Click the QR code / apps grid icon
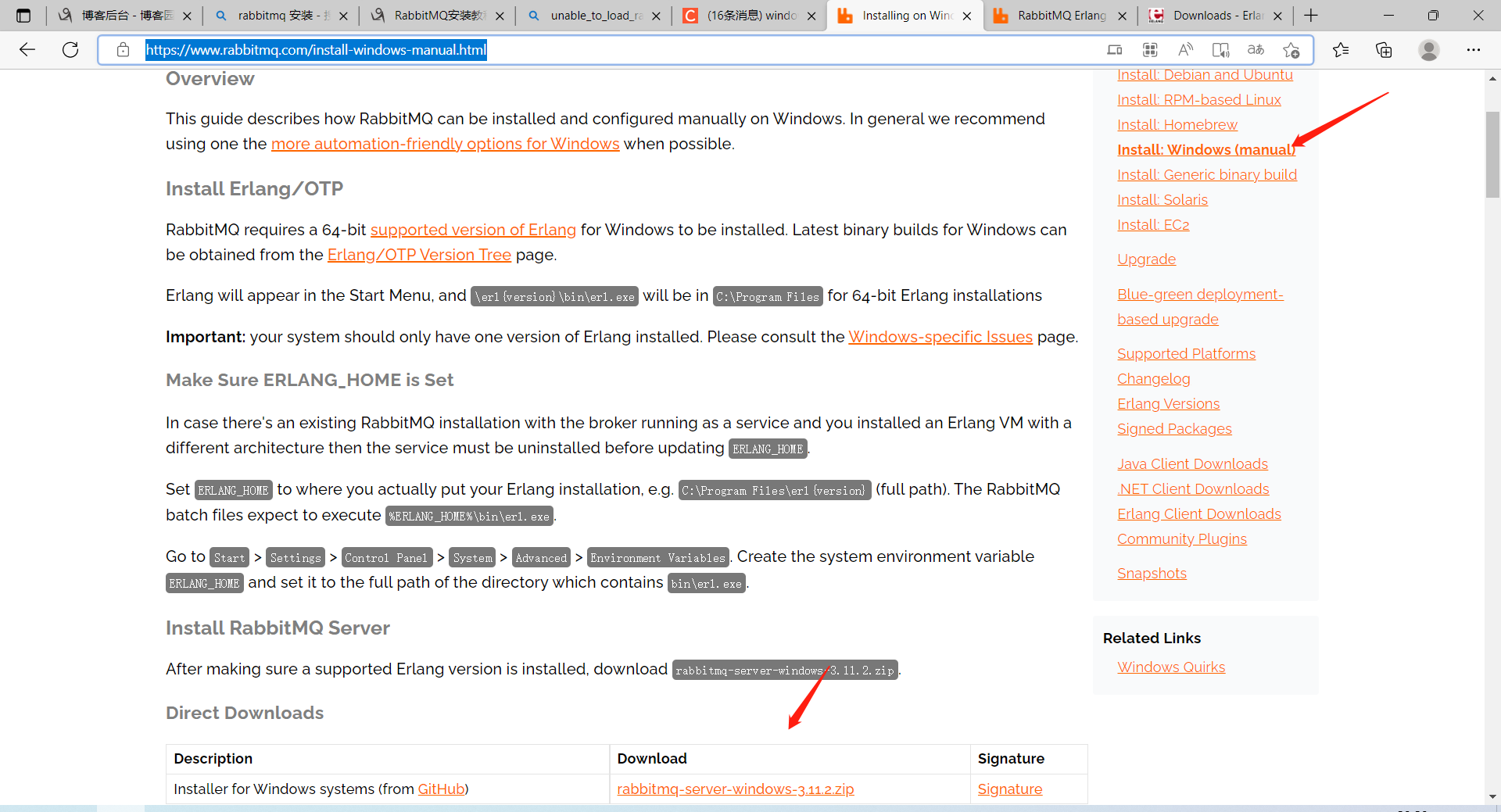1501x812 pixels. tap(1150, 50)
